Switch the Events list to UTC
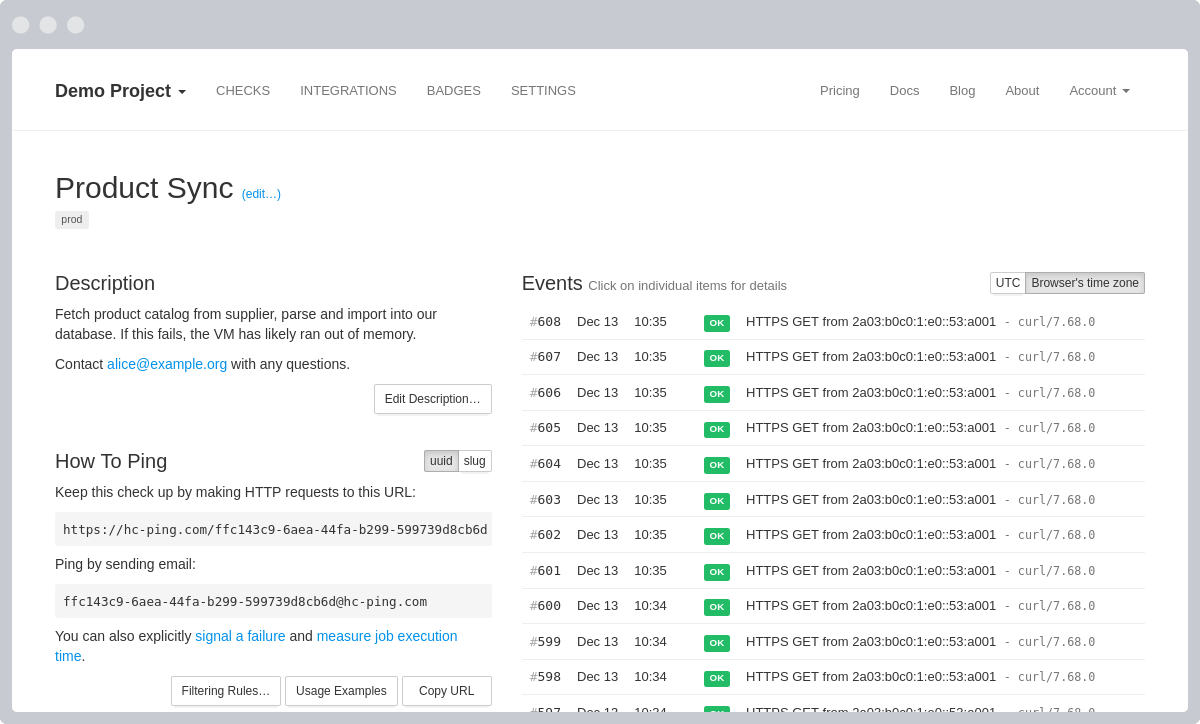The width and height of the screenshot is (1200, 724). (x=1007, y=283)
